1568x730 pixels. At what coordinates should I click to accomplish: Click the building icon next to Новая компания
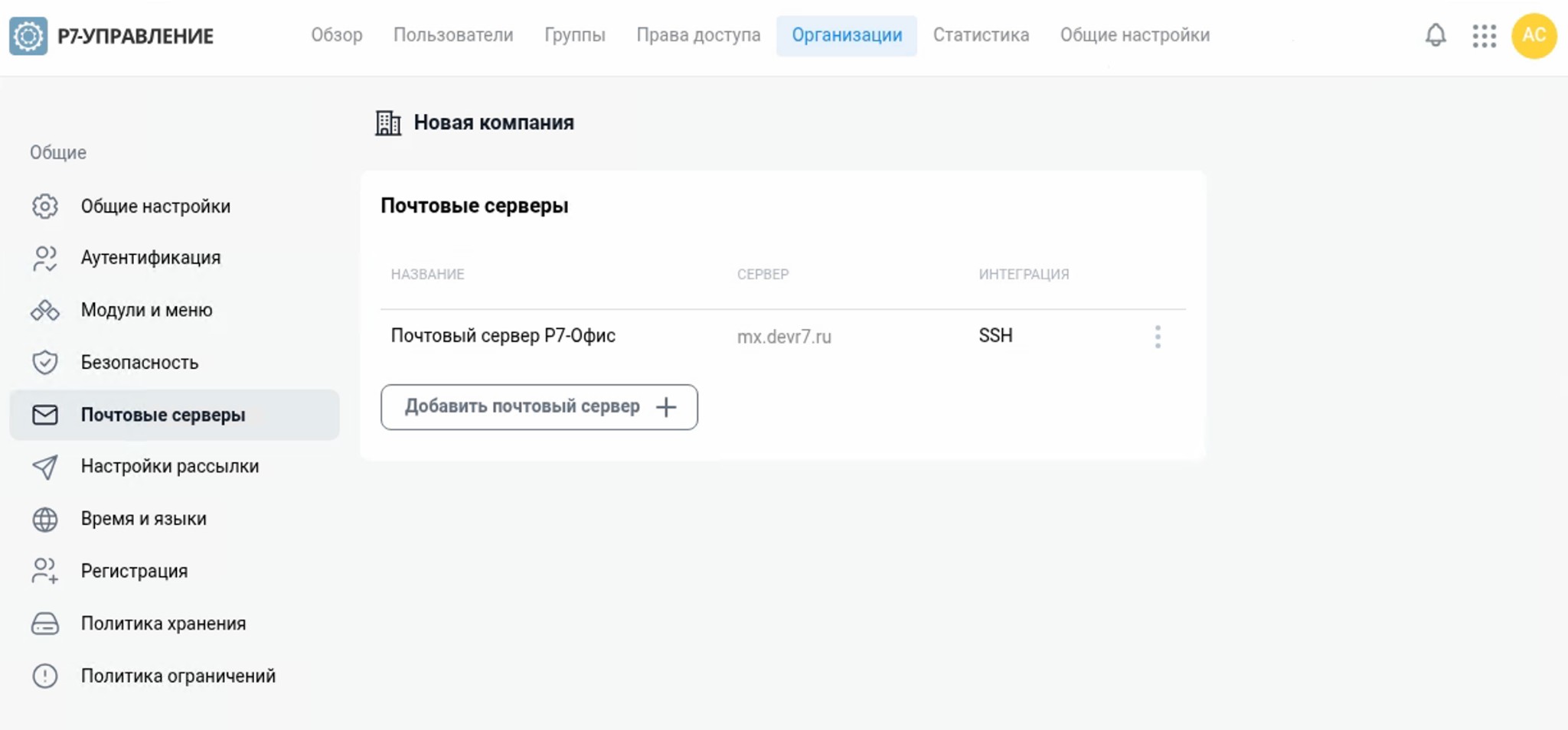[388, 123]
